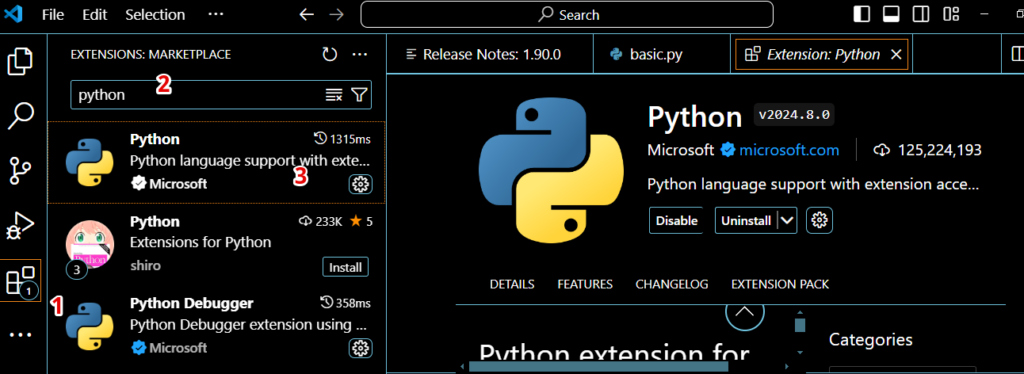Open Manage gear for Python Debugger

pyautogui.click(x=360, y=348)
